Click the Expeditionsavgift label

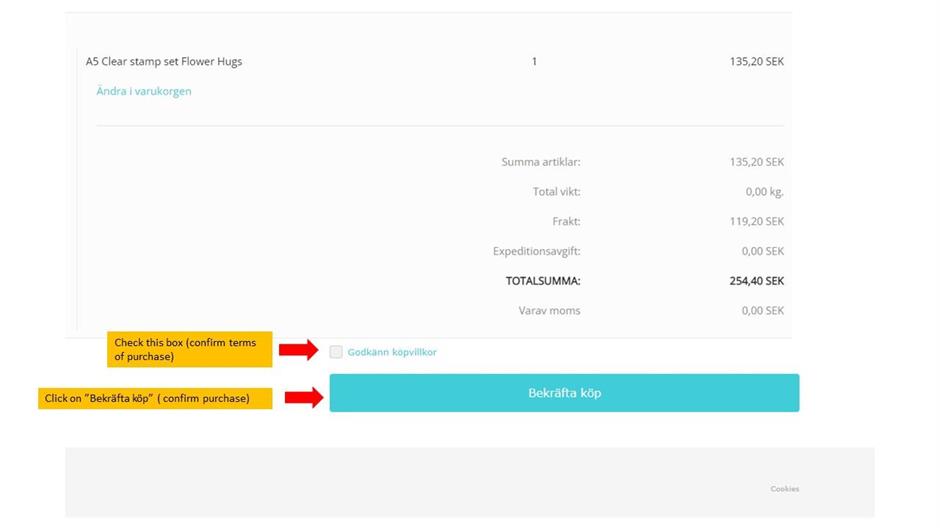click(x=537, y=251)
